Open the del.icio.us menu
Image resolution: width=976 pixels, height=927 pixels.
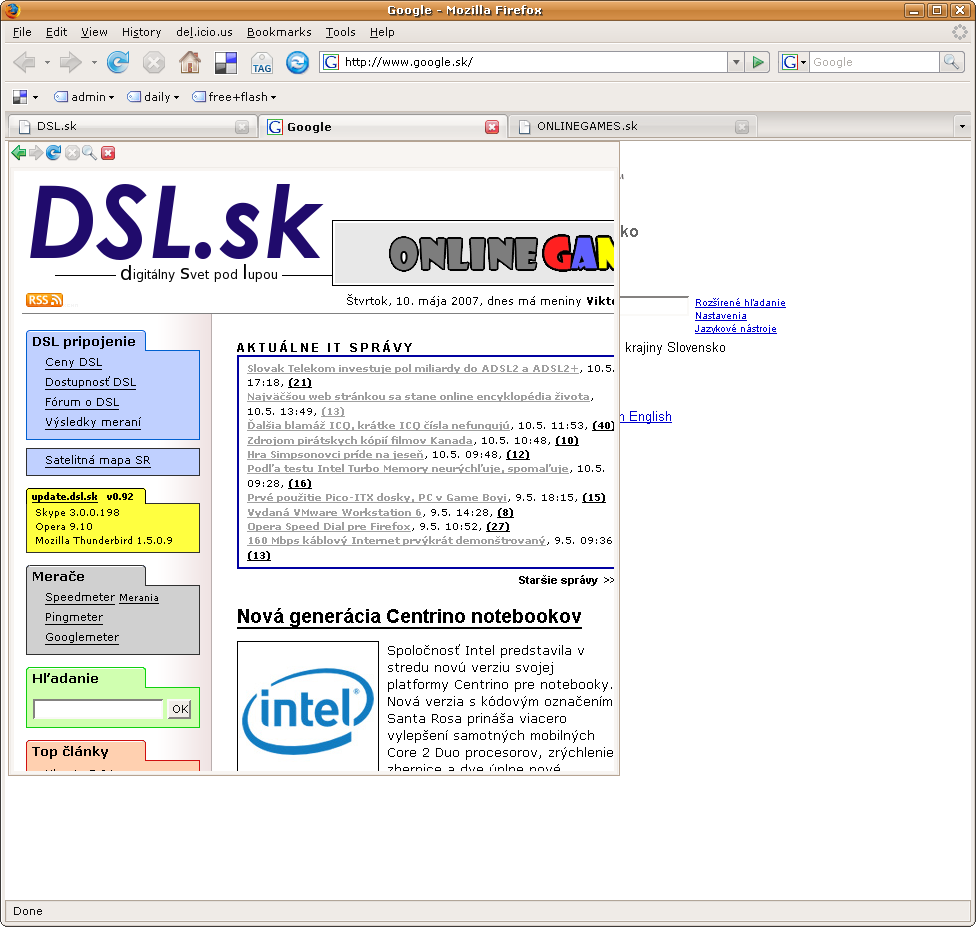coord(204,32)
